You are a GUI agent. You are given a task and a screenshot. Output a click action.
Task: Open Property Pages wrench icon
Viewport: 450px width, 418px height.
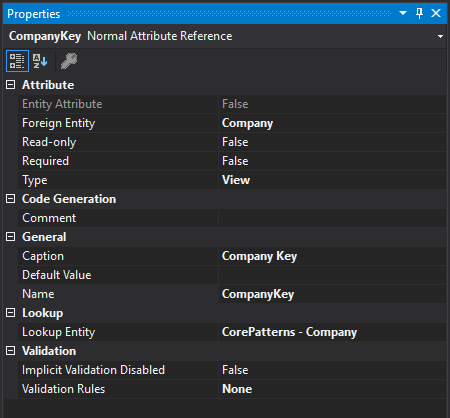(69, 61)
